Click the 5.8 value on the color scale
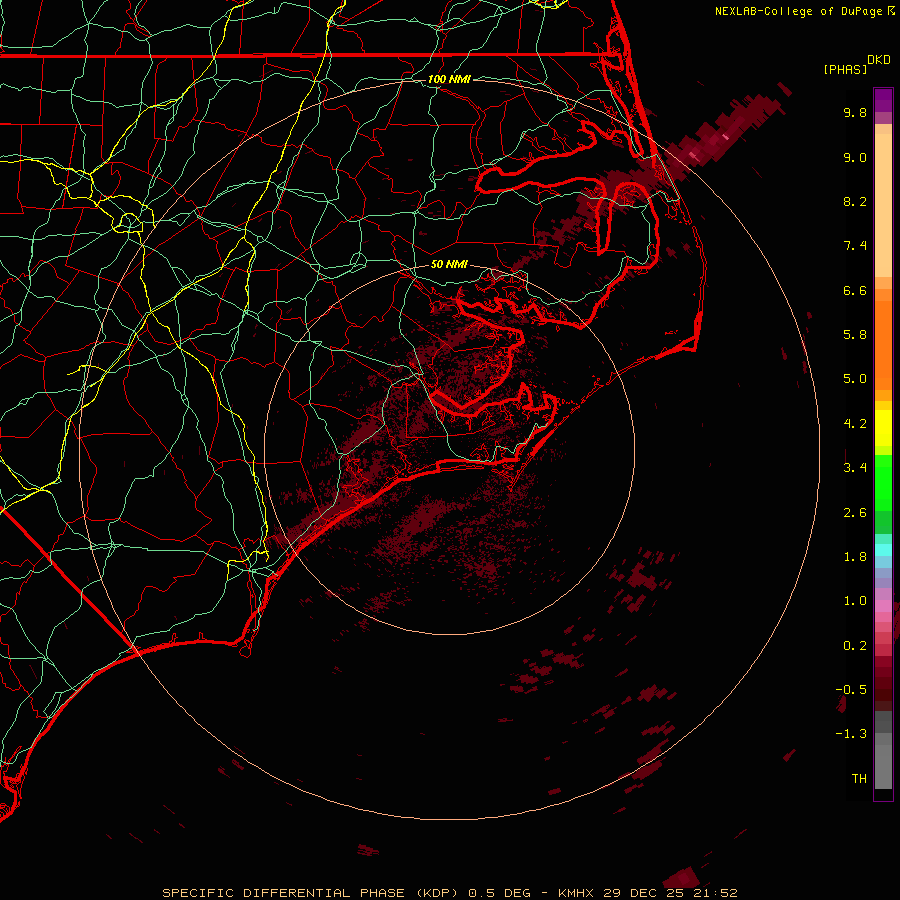The width and height of the screenshot is (900, 900). point(855,335)
